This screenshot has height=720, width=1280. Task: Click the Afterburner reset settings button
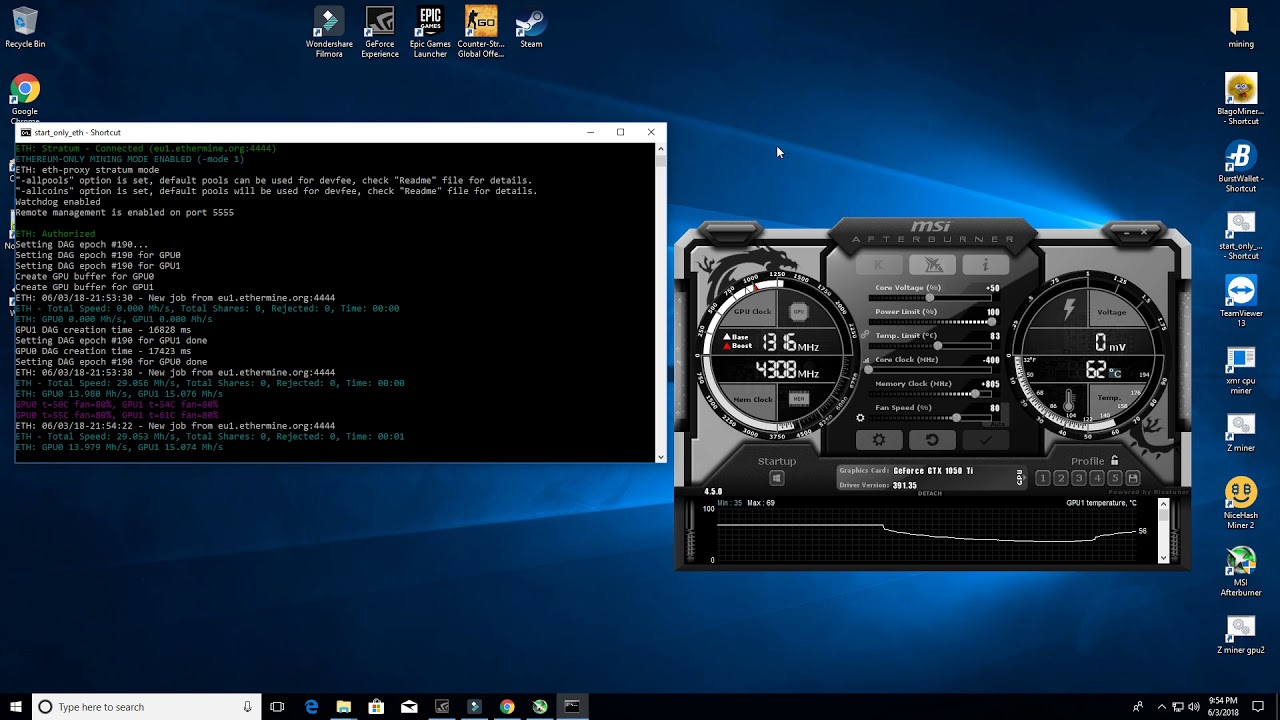point(932,440)
